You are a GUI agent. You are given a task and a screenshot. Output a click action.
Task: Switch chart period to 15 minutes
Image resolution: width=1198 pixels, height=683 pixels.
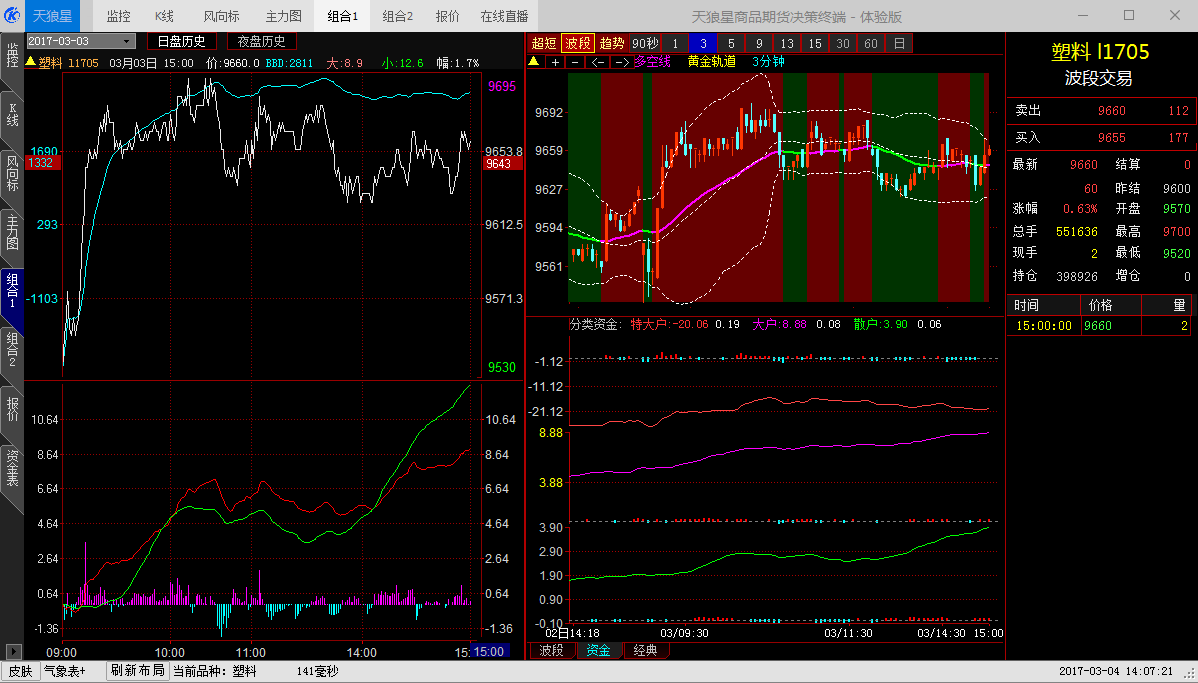tap(815, 44)
